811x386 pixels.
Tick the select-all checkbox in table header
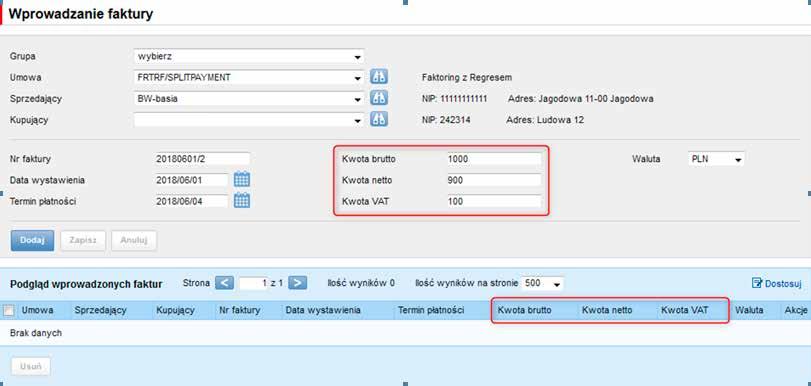point(9,310)
